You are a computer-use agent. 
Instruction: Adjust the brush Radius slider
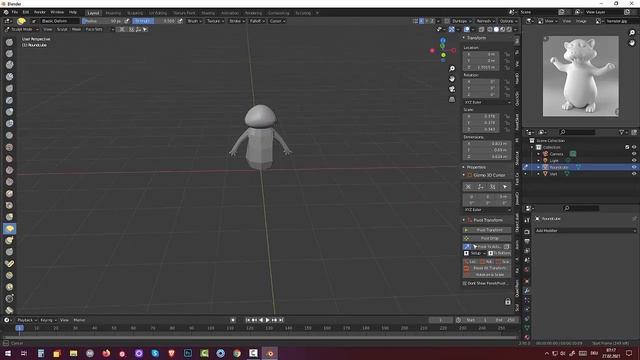pos(102,21)
